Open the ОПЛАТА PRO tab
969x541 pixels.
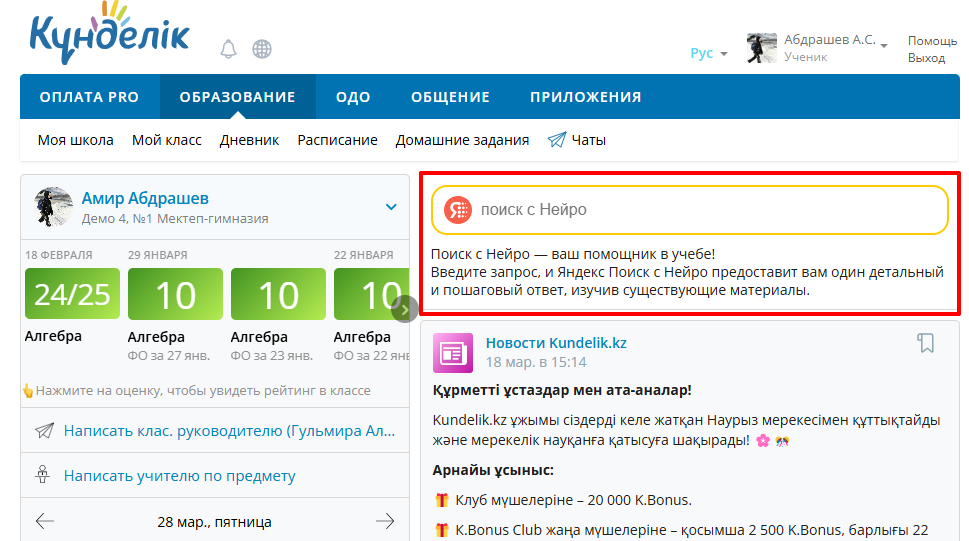[x=89, y=97]
